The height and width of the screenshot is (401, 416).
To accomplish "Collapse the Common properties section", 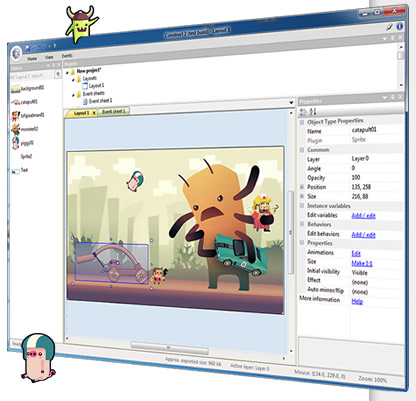I will (x=302, y=150).
